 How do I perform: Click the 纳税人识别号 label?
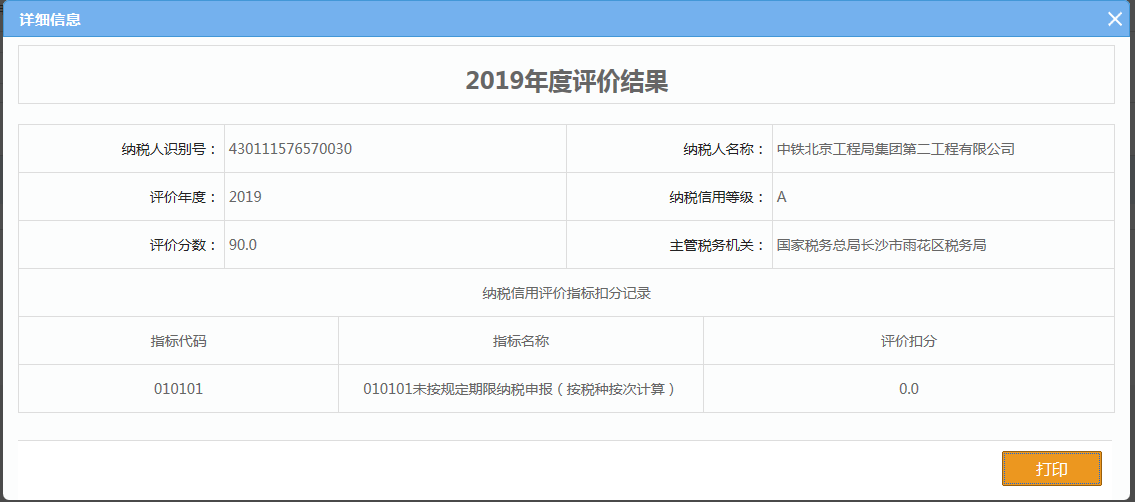[x=169, y=149]
